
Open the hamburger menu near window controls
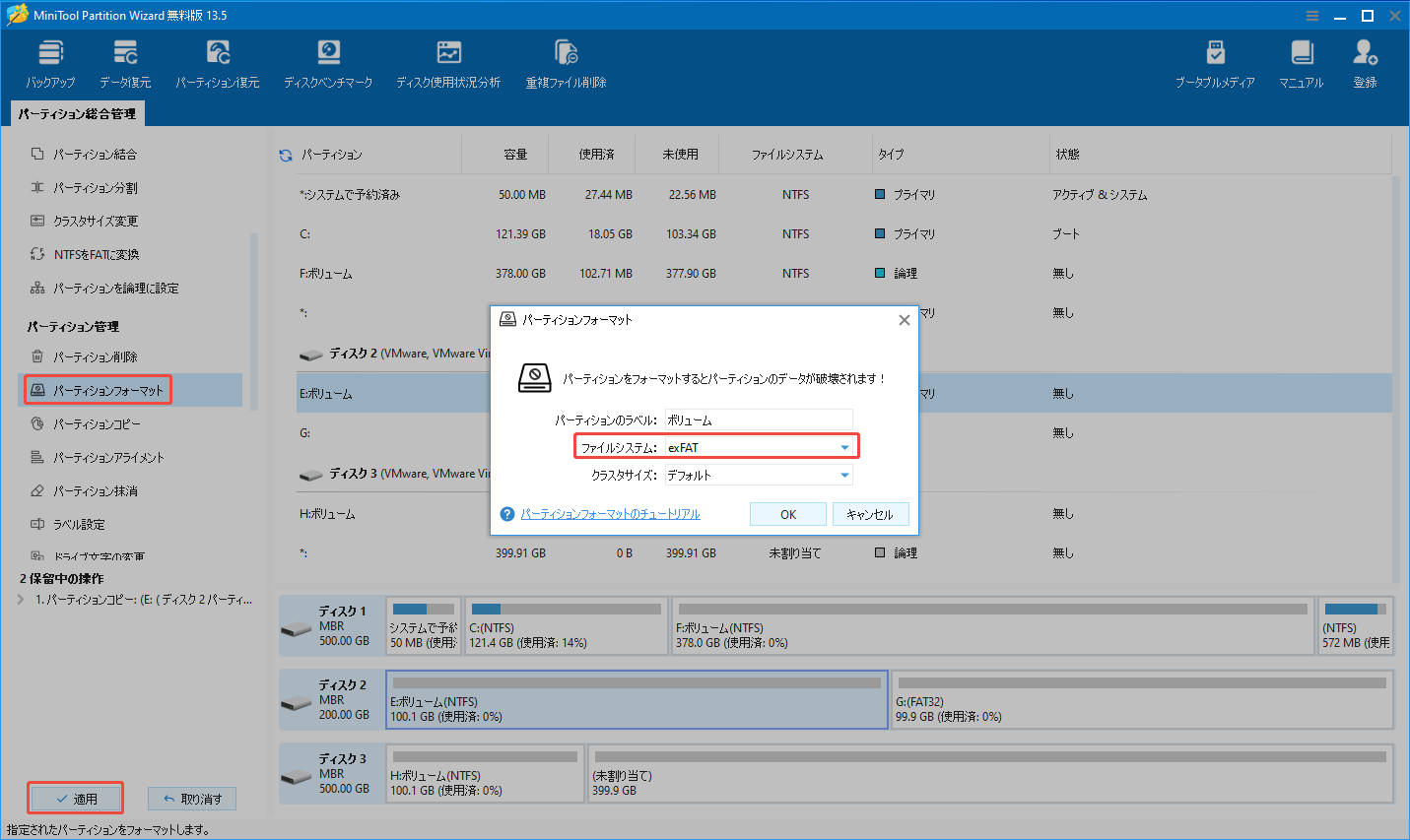1311,15
